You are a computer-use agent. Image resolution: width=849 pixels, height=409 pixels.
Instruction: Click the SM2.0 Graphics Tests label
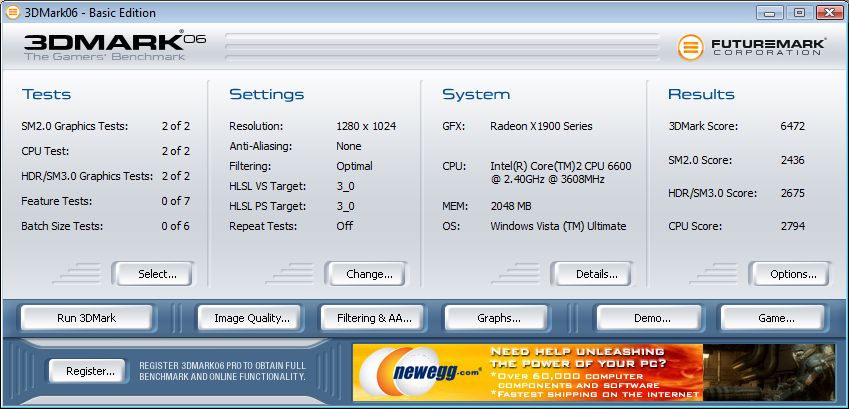[x=75, y=126]
